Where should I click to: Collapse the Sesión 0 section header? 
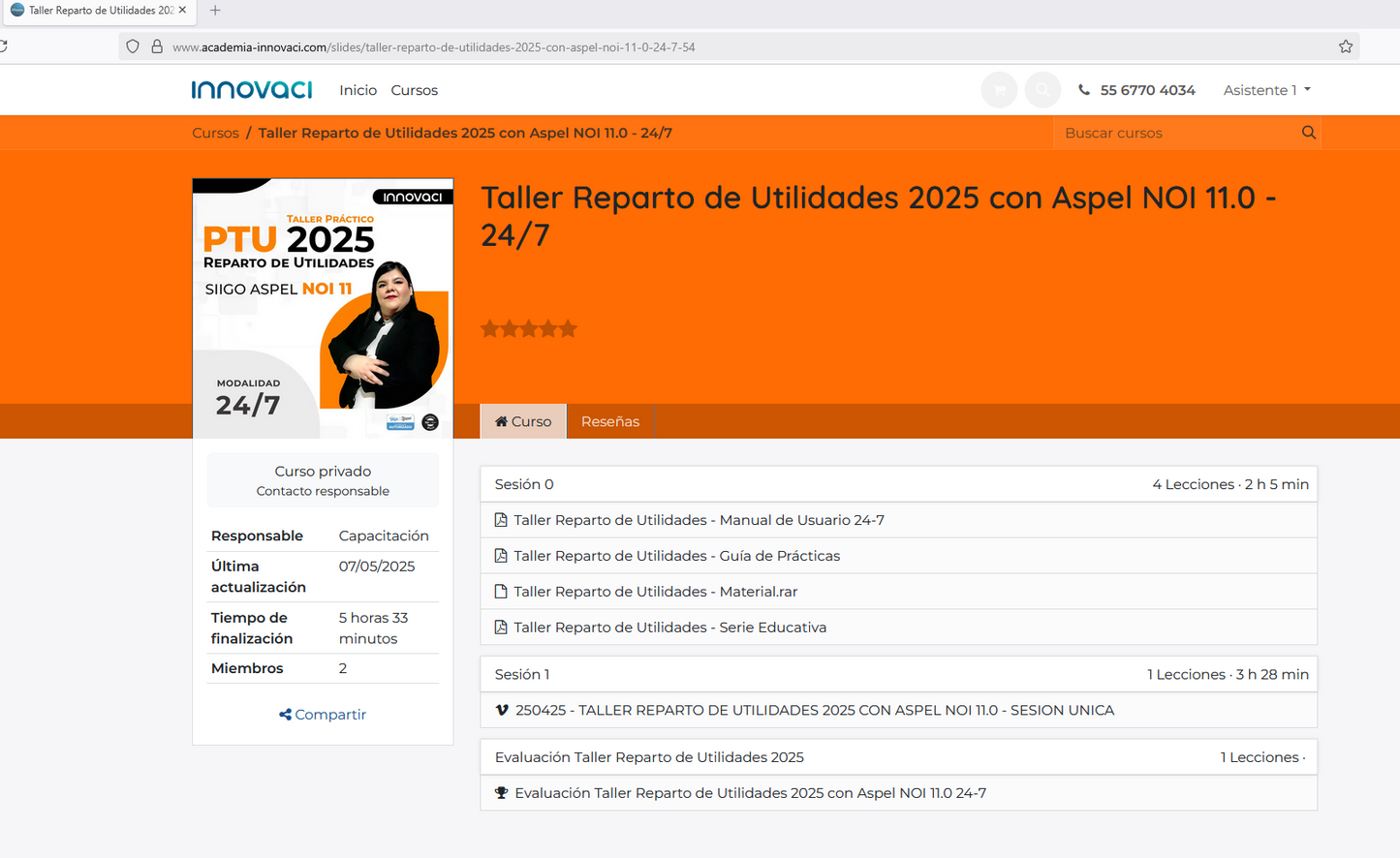pos(898,484)
